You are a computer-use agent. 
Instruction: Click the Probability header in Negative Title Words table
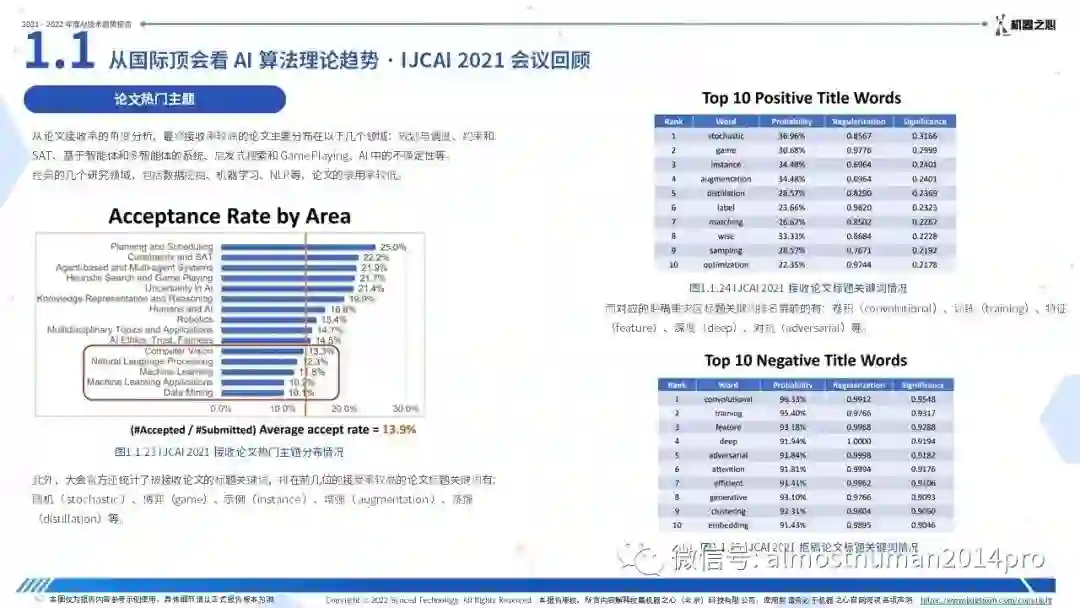[792, 385]
